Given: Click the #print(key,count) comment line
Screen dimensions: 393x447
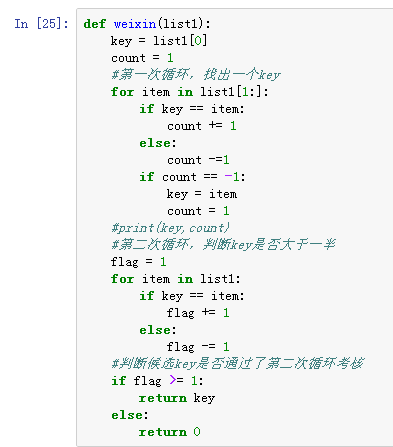Looking at the screenshot, I should tap(170, 228).
